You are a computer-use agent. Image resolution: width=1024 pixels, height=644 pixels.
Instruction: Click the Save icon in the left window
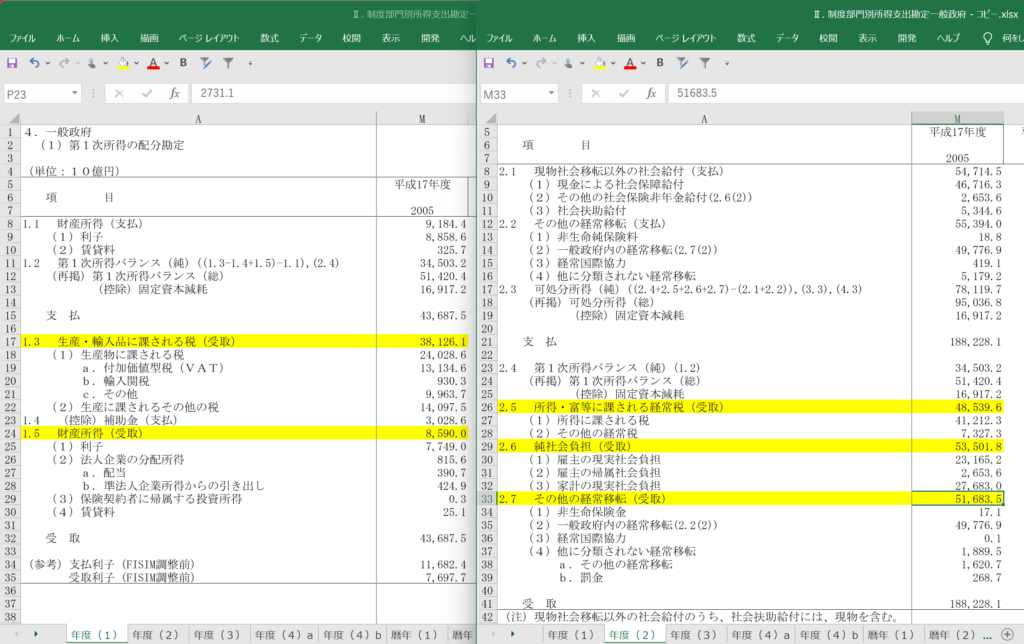(12, 63)
